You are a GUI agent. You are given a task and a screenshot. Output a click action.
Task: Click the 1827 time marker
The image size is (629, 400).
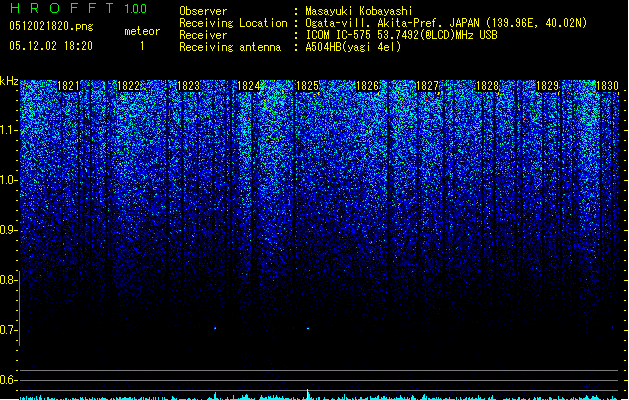coord(427,85)
